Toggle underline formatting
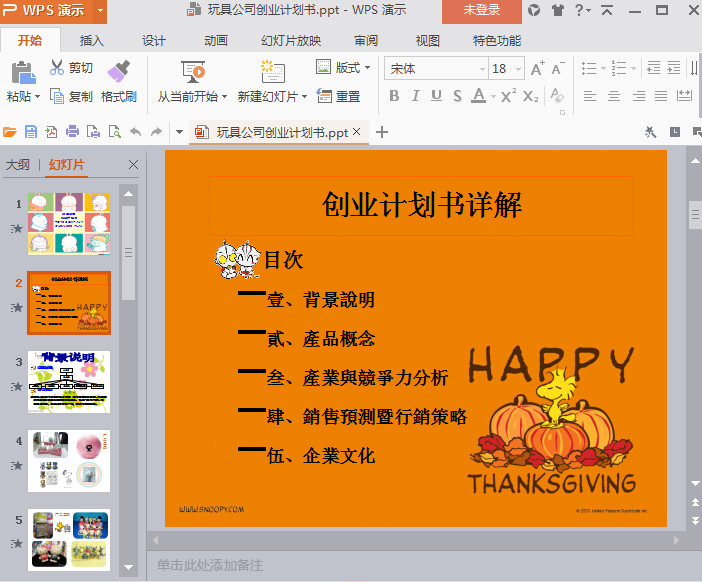 pos(436,97)
